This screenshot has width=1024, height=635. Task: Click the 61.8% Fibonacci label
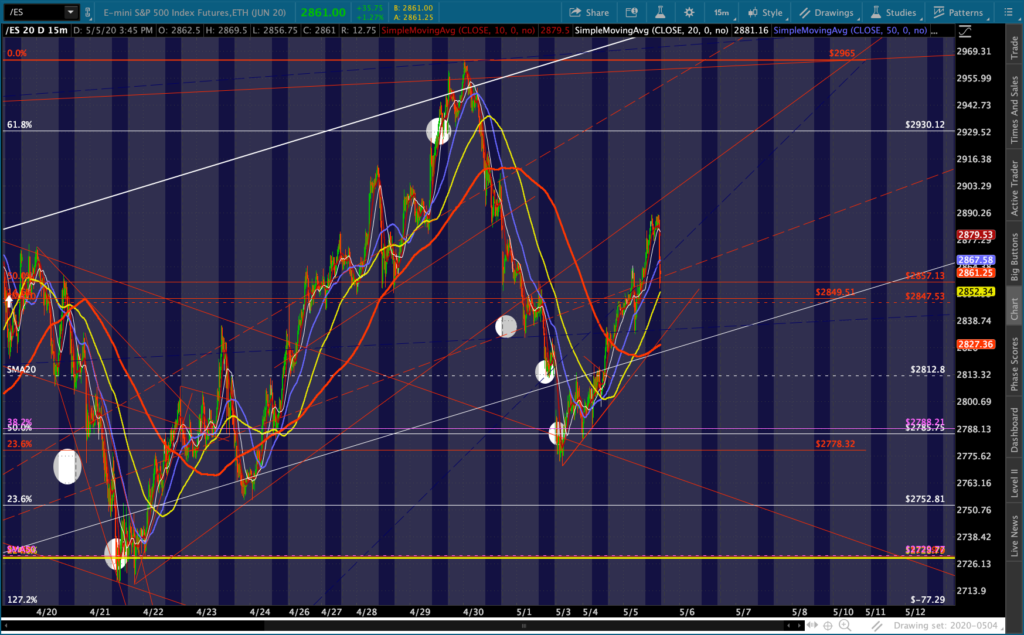pyautogui.click(x=20, y=124)
